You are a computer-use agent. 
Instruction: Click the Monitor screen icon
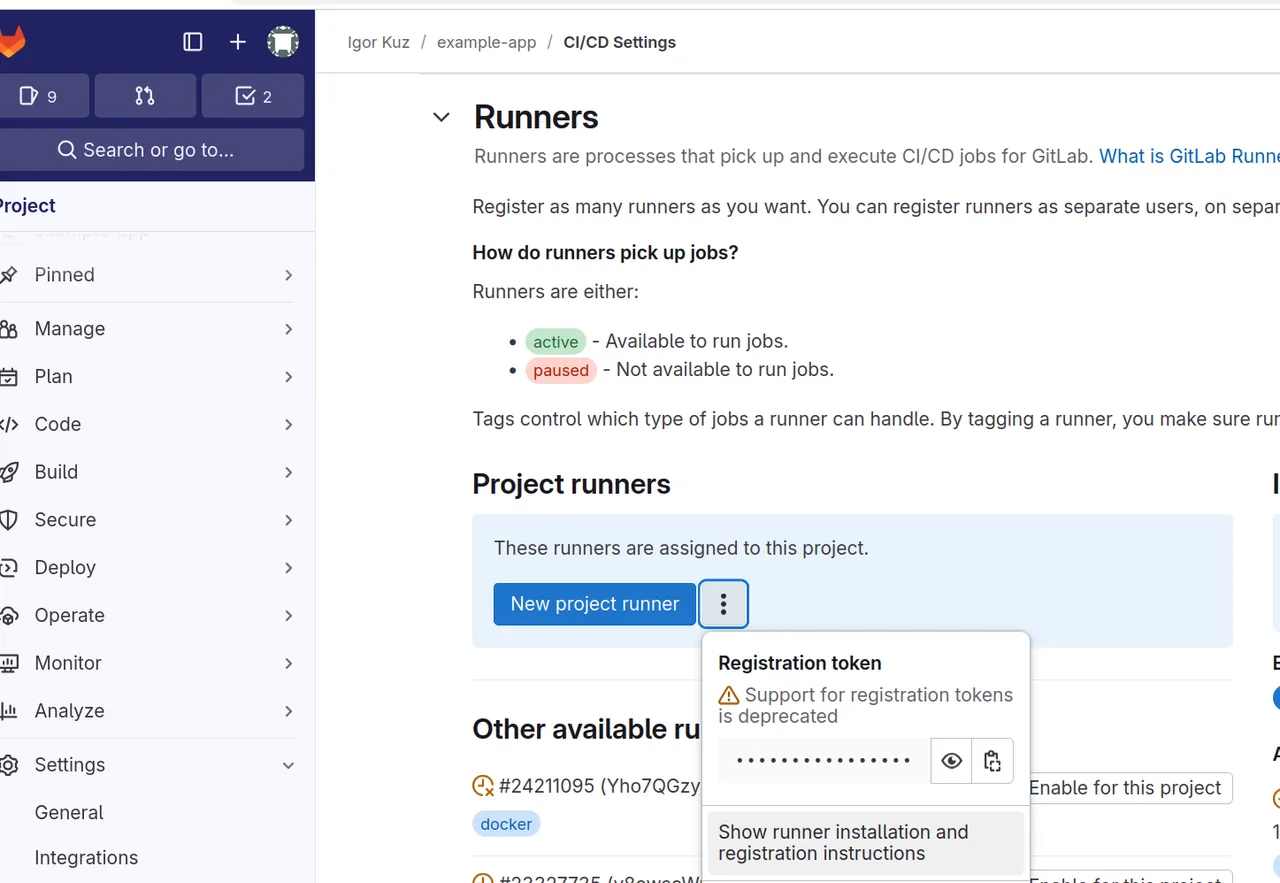pos(9,663)
